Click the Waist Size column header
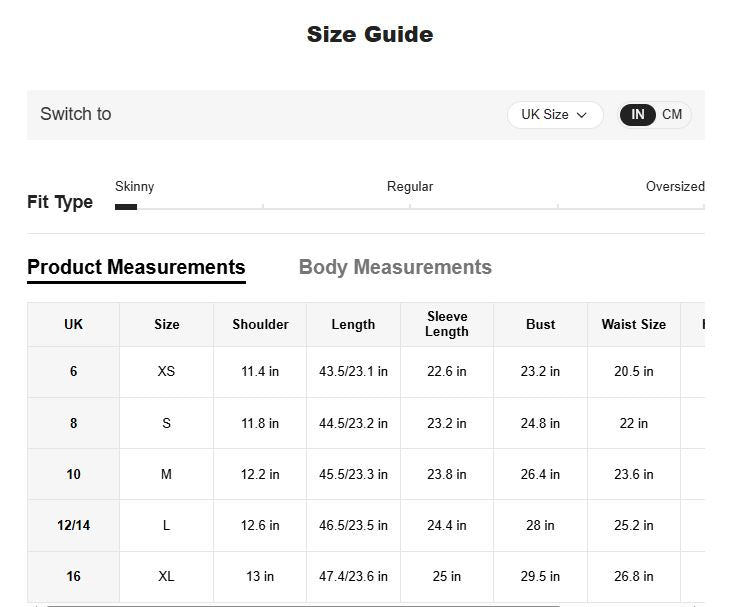The width and height of the screenshot is (729, 607). (633, 325)
